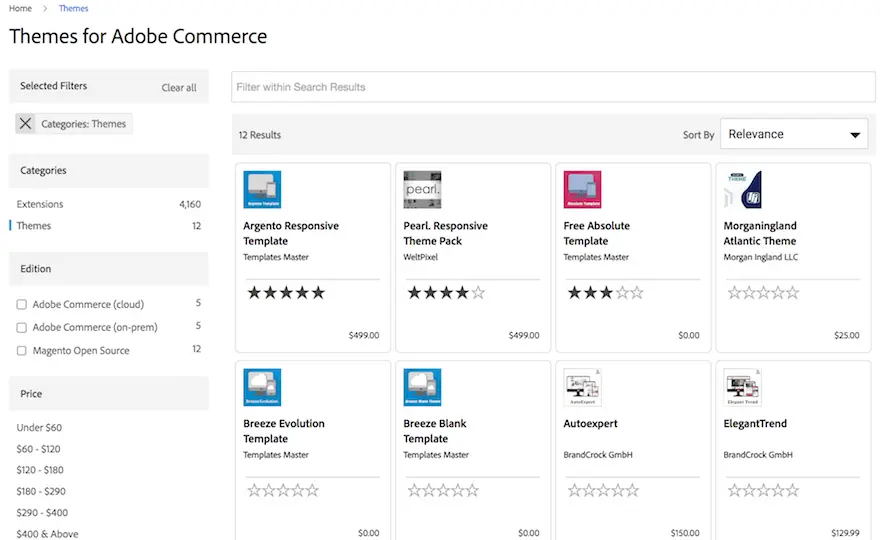This screenshot has height=540, width=880.
Task: Click the Argento template five-star rating
Action: (286, 293)
